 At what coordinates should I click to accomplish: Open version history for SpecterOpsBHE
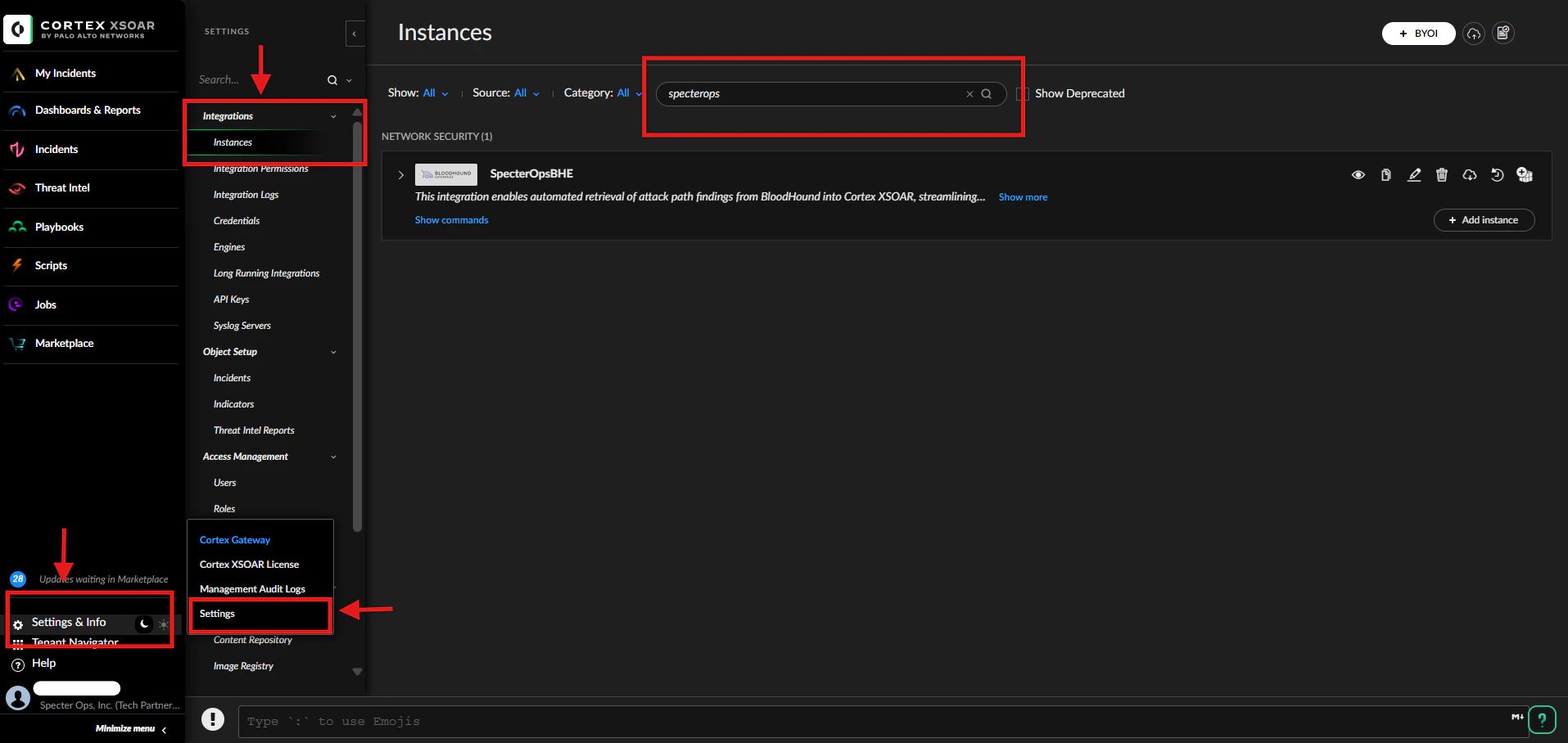click(x=1498, y=174)
